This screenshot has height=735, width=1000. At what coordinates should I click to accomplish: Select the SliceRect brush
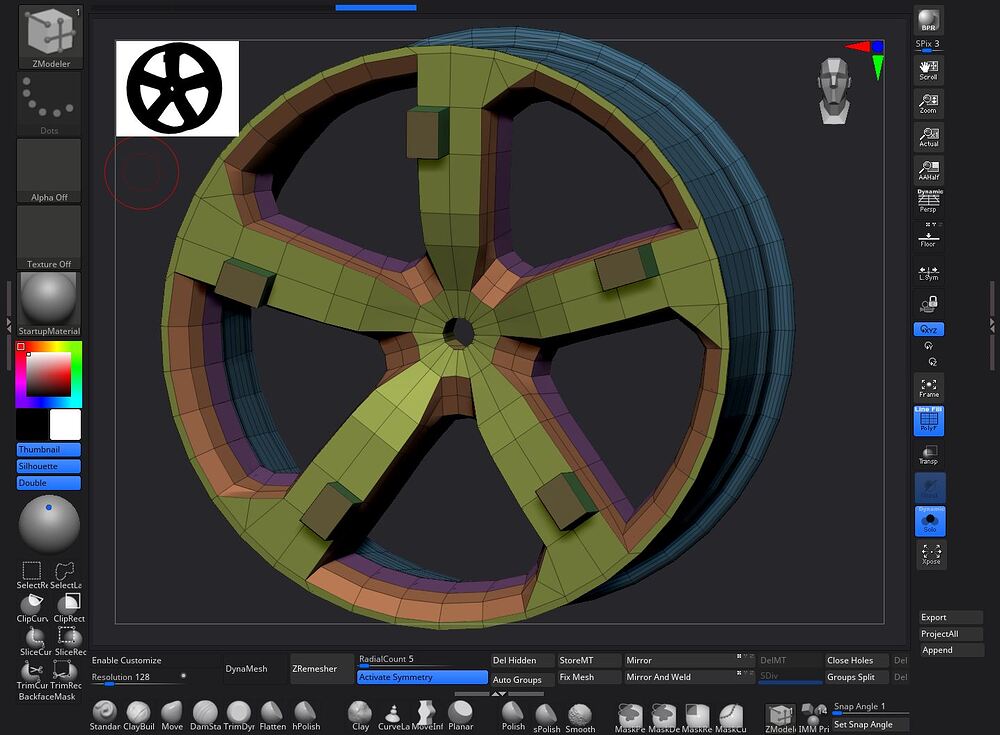click(69, 641)
